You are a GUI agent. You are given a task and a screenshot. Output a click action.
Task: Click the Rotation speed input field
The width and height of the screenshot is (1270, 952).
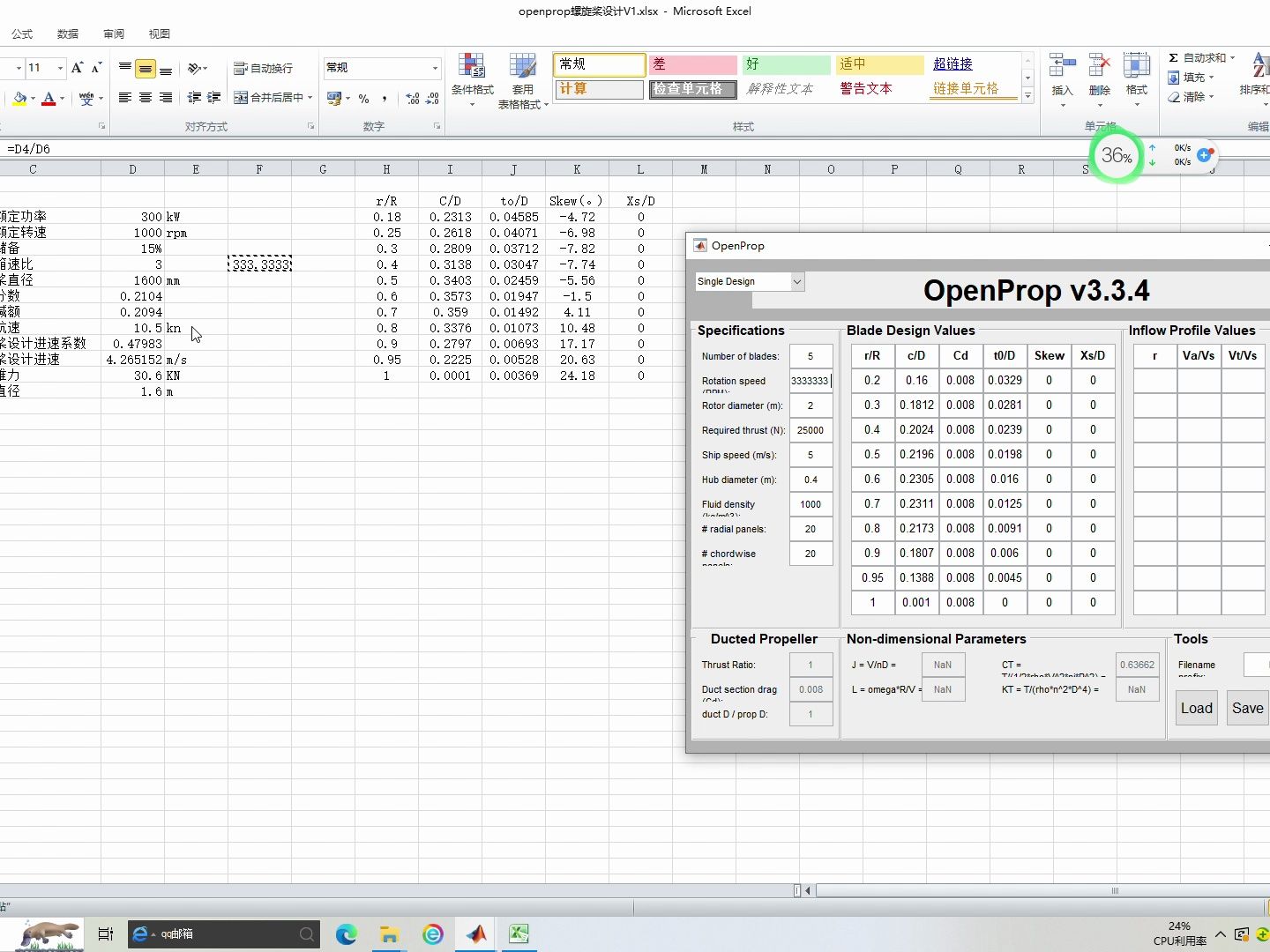pos(811,381)
